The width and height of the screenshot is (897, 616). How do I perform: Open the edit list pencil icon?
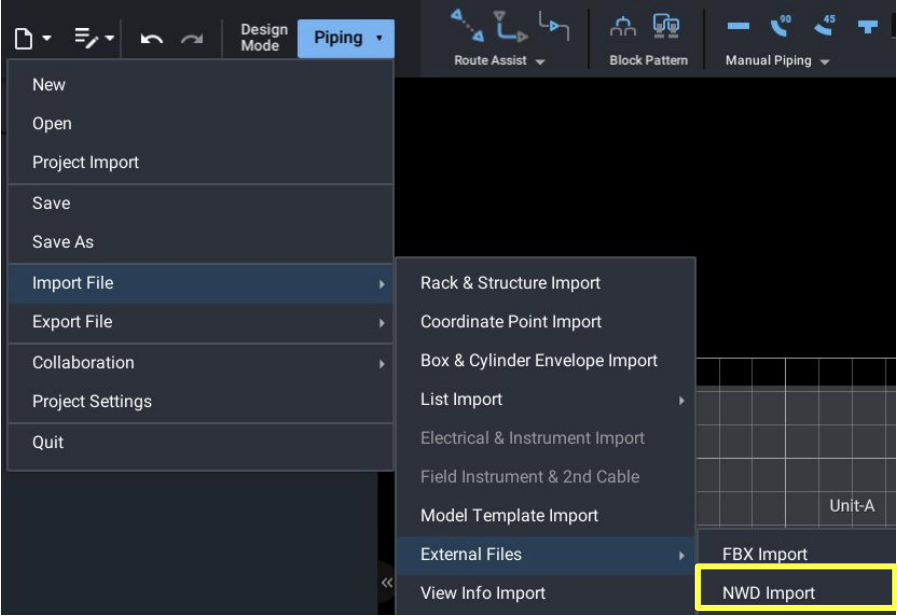tap(87, 39)
